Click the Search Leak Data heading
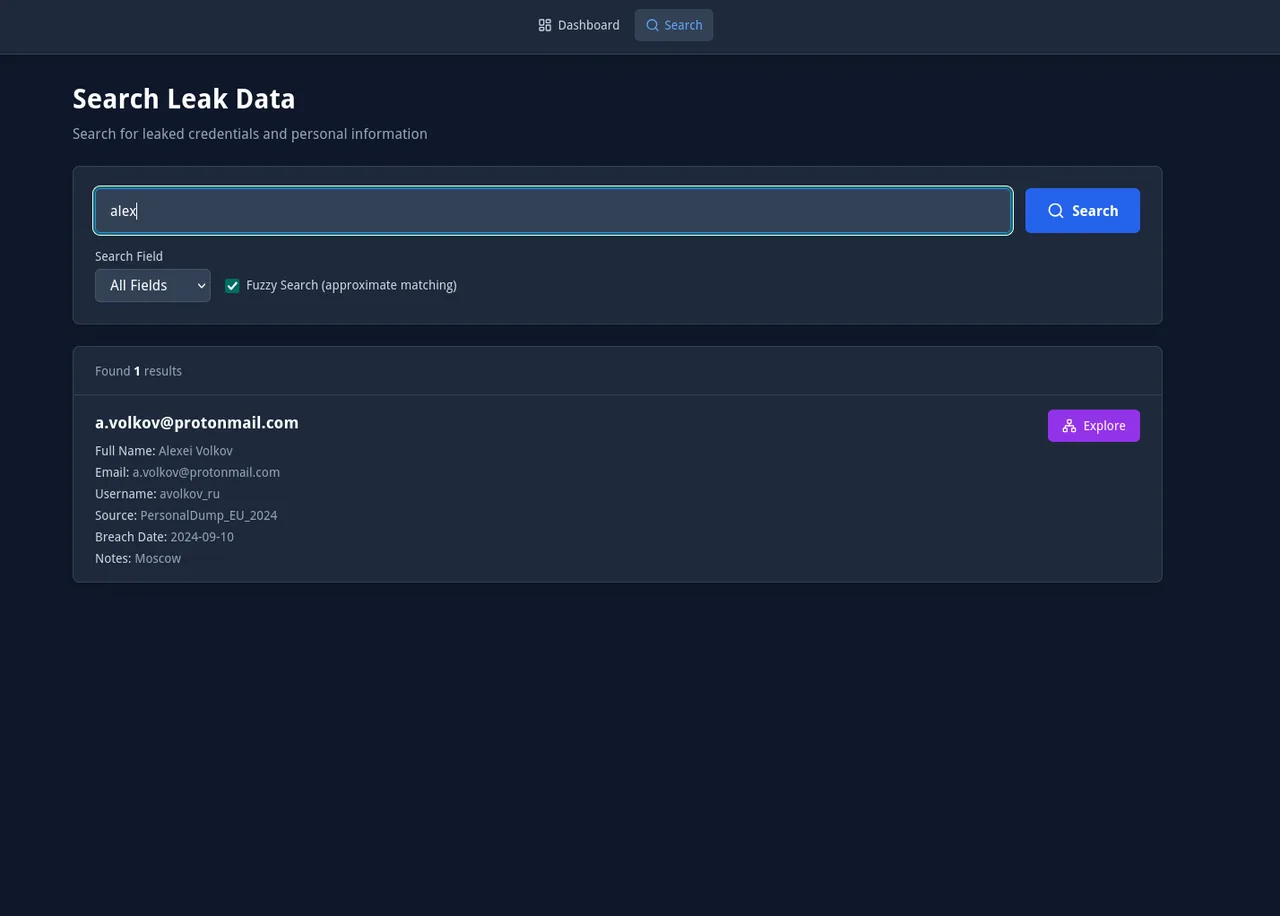Screen dimensions: 1280x916 184,99
